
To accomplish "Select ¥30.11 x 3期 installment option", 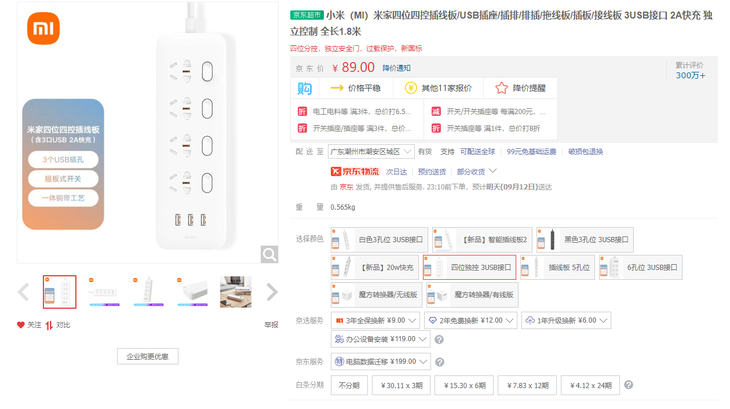I will point(401,385).
